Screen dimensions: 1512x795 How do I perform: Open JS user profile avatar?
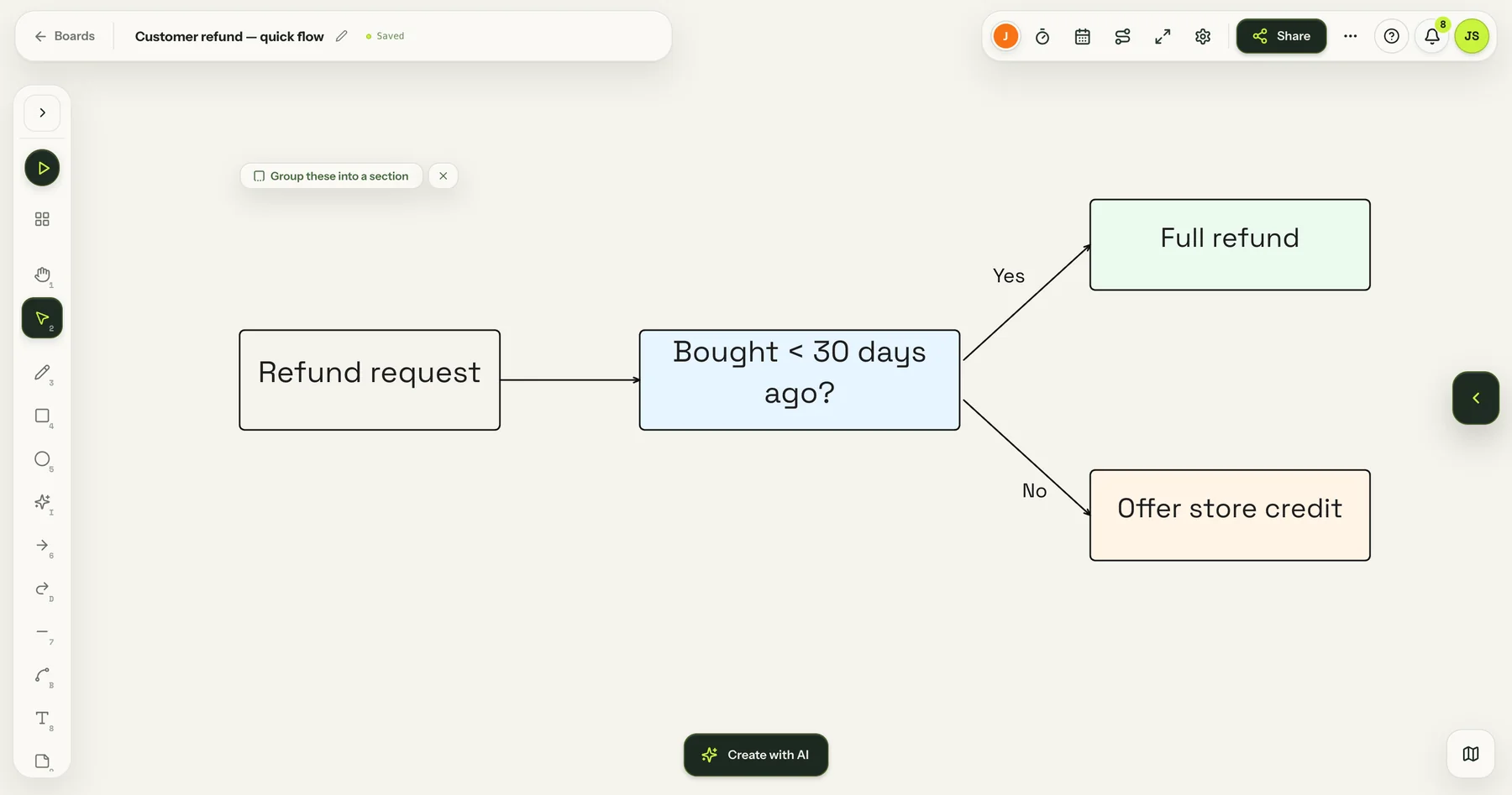pyautogui.click(x=1472, y=36)
